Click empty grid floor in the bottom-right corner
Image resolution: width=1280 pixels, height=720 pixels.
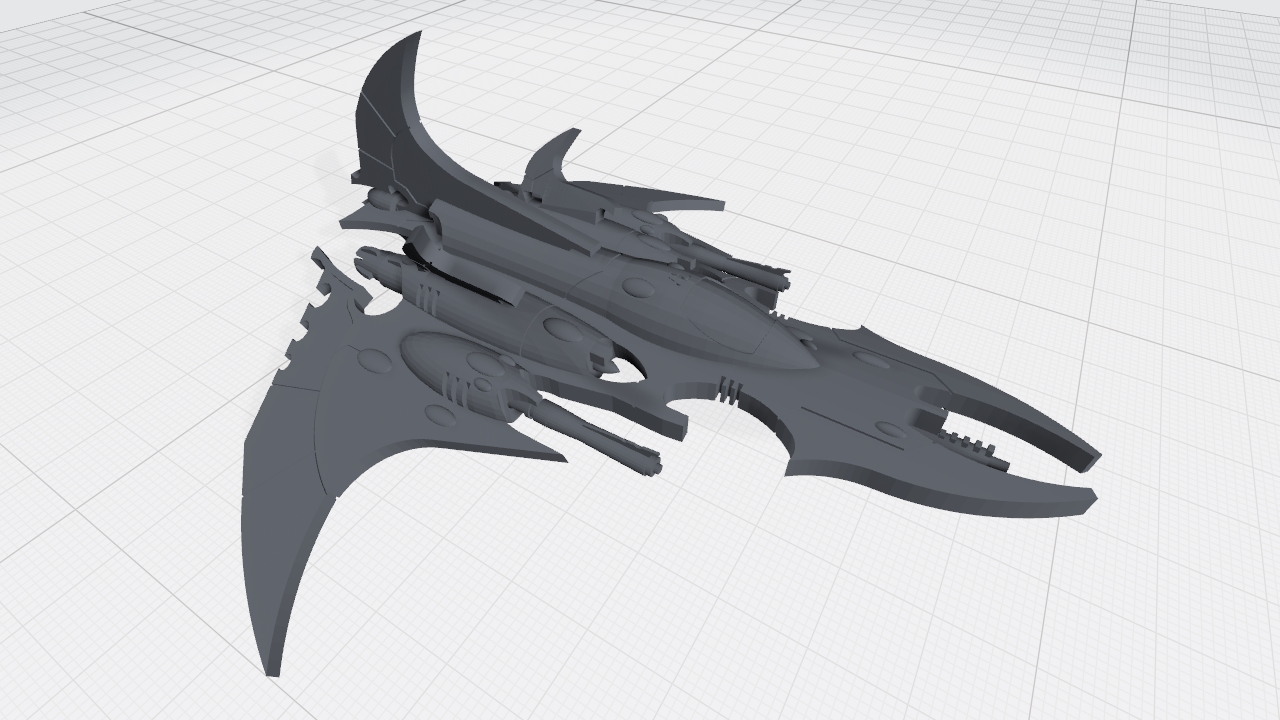[1180, 650]
